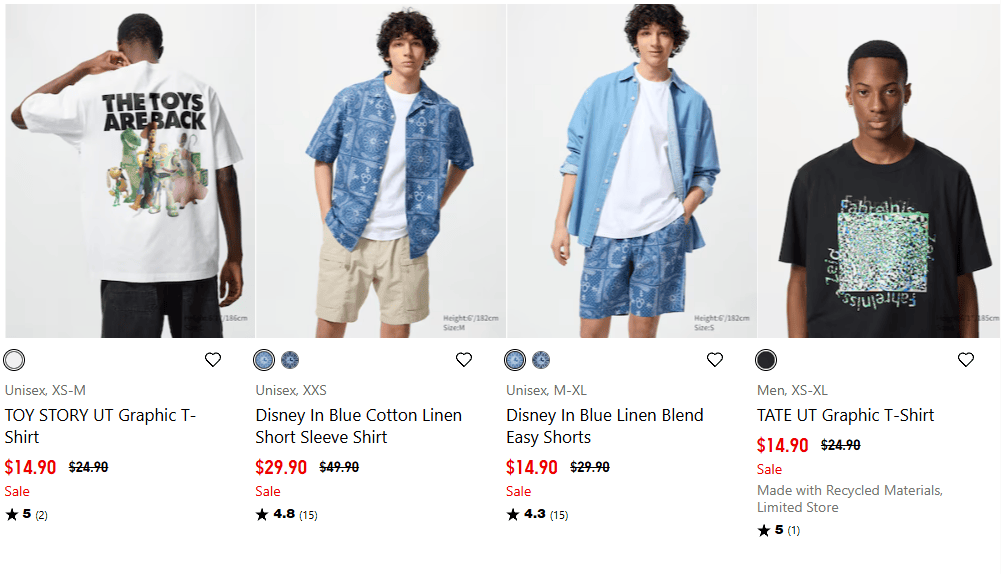This screenshot has height=574, width=1001.
Task: Add Disney Cotton Linen Shirt to wishlist
Action: 464,360
